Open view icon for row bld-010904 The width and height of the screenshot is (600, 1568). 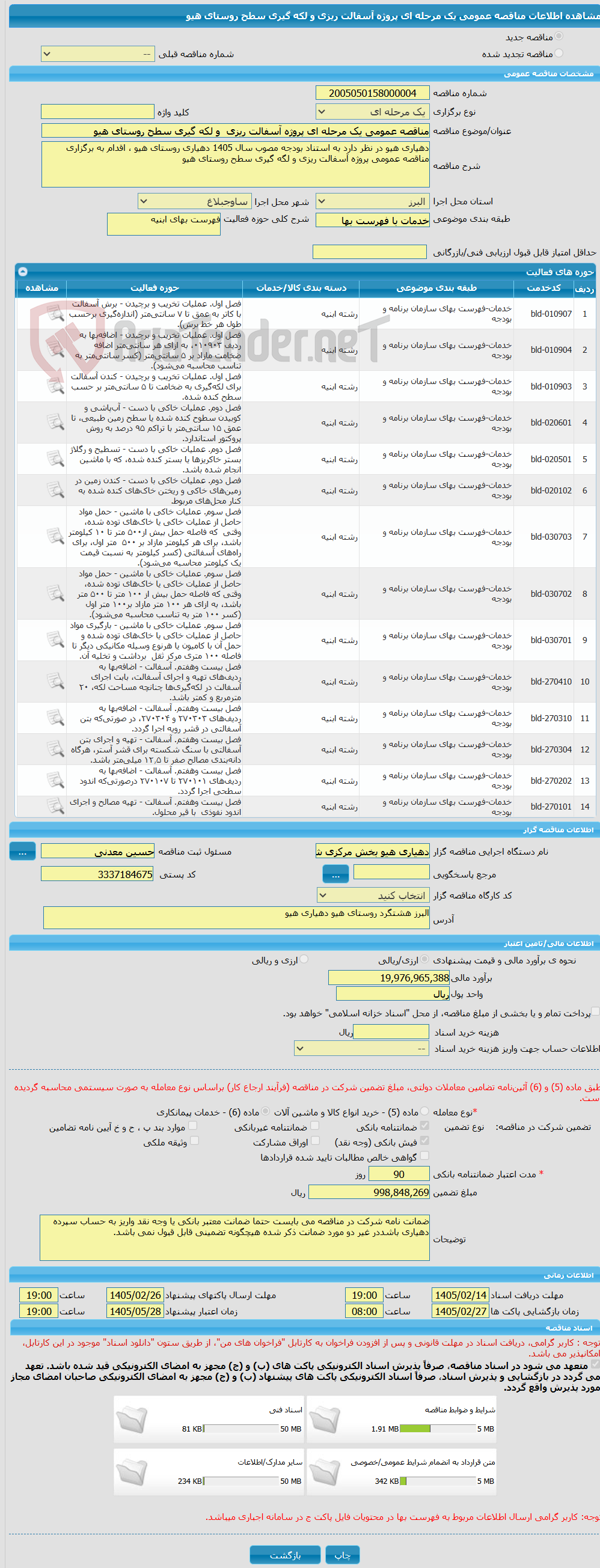click(x=55, y=349)
